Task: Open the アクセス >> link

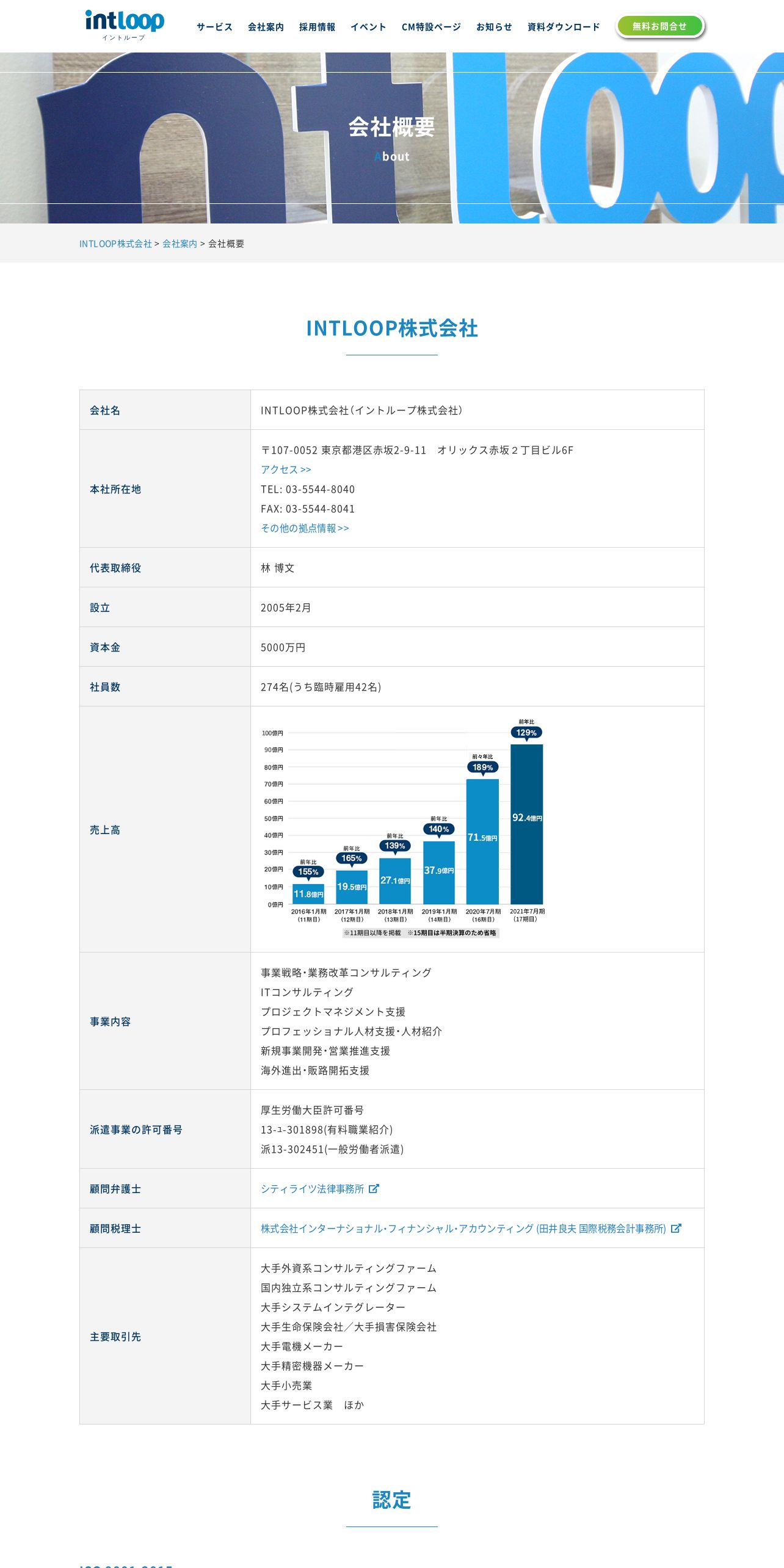Action: (286, 470)
